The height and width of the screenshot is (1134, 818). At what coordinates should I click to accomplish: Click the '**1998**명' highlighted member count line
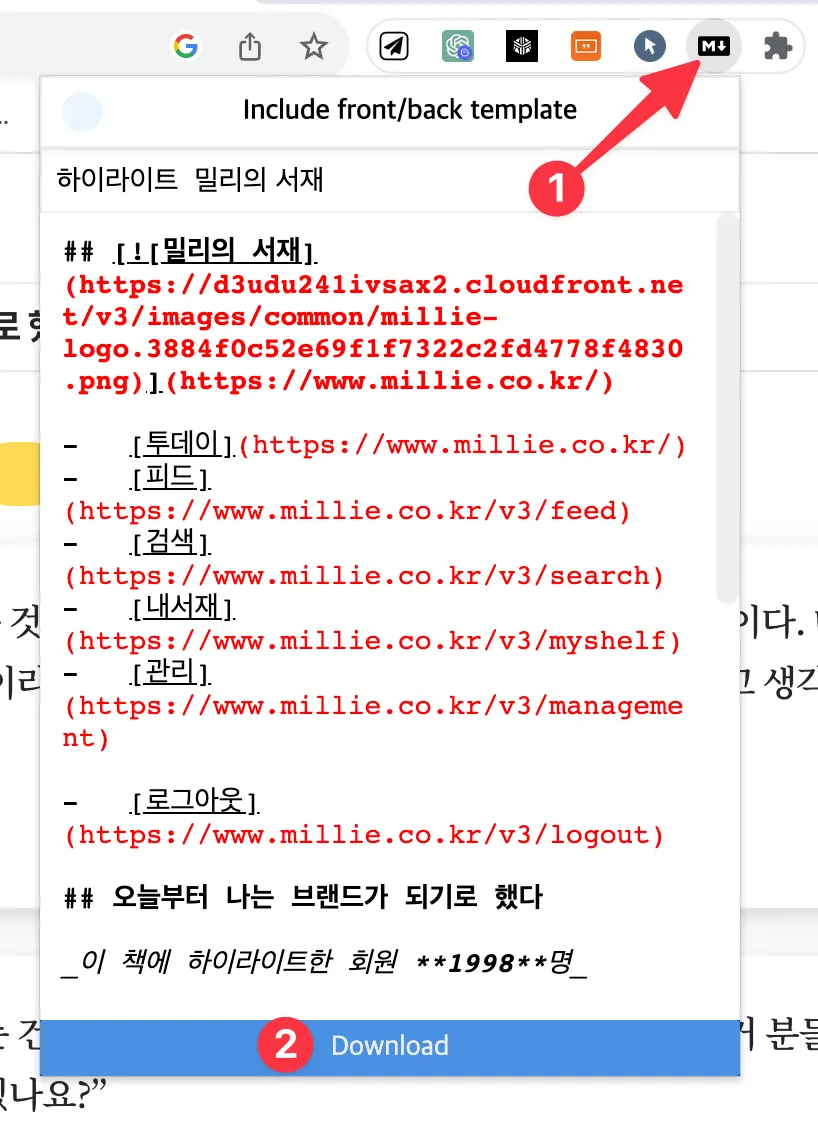325,962
